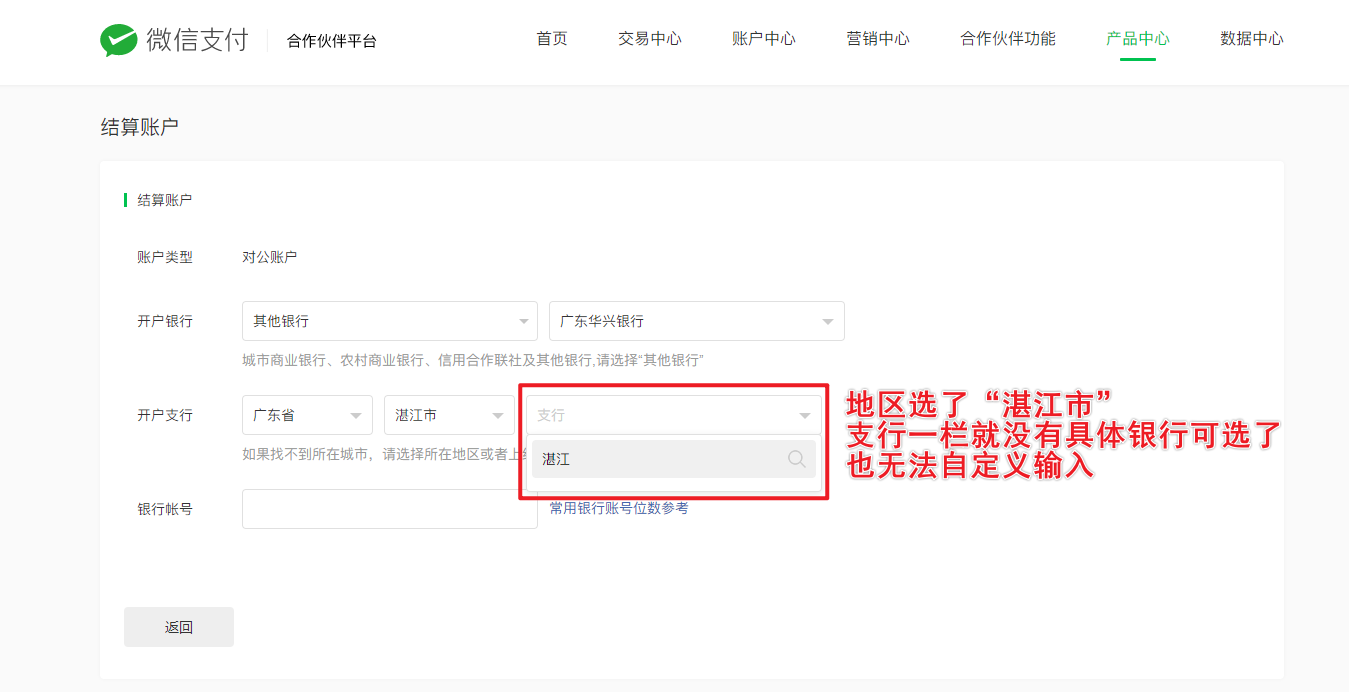Click the 银行帐号 input field
Viewport: 1349px width, 692px height.
click(x=390, y=509)
